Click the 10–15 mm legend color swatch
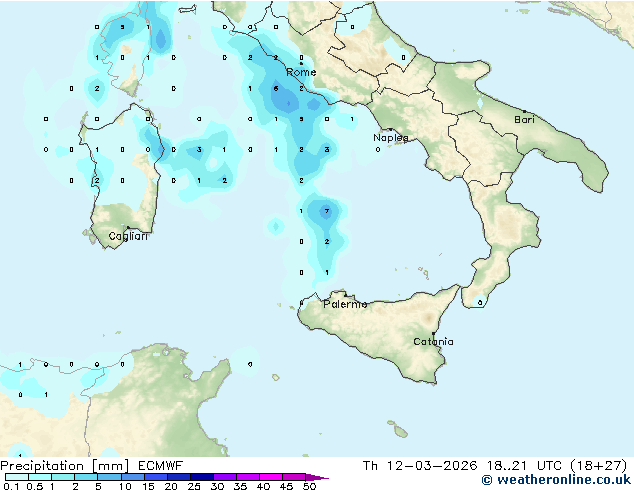This screenshot has height=490, width=634. click(132, 477)
